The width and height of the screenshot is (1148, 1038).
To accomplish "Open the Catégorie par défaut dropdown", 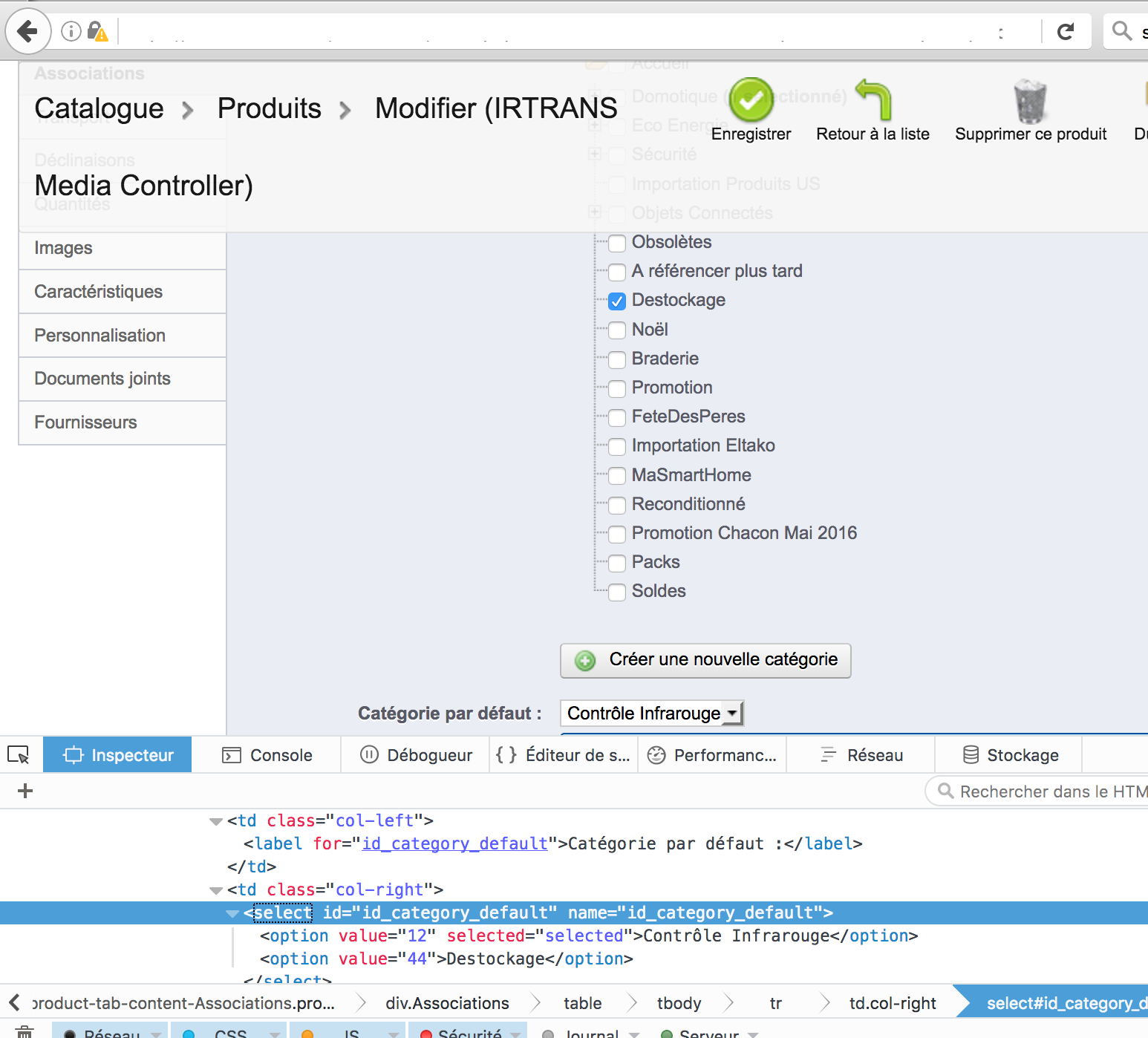I will [x=651, y=714].
